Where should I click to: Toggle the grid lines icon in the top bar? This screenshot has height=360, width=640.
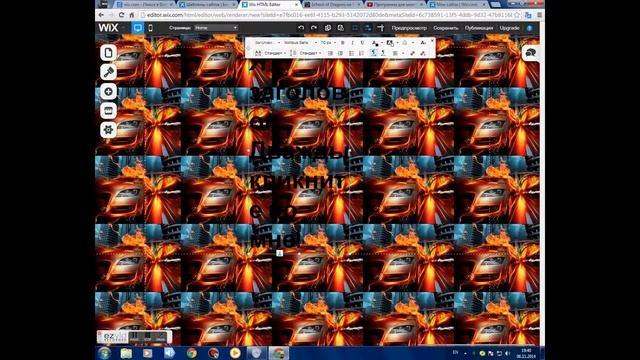tap(355, 28)
